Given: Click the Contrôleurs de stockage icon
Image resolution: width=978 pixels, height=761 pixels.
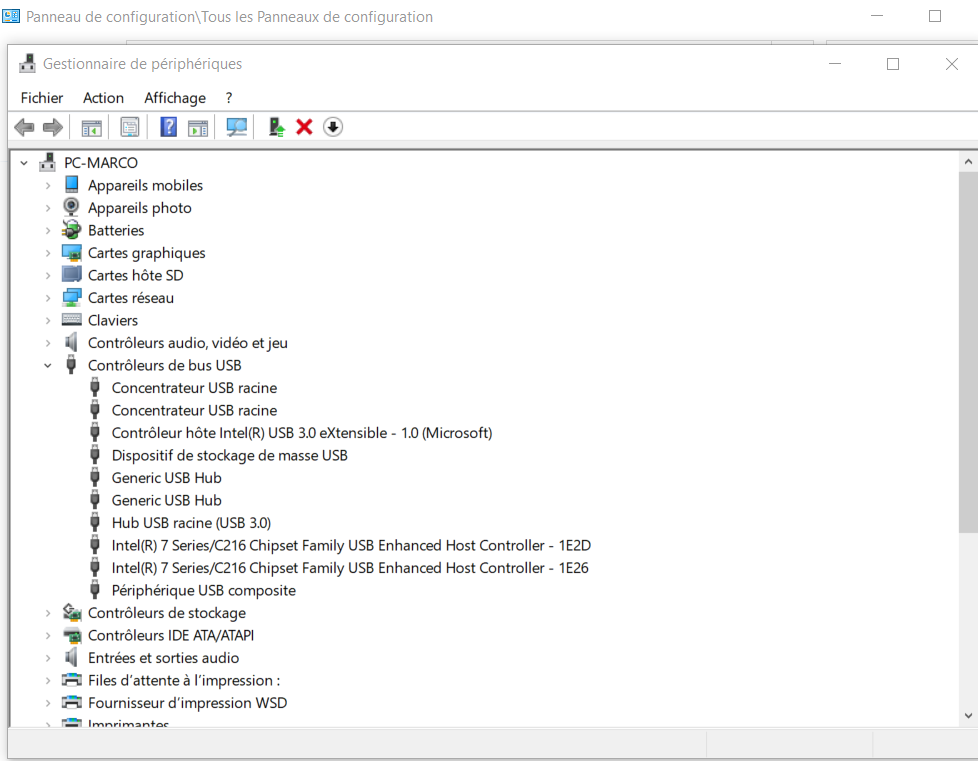Looking at the screenshot, I should coord(72,613).
